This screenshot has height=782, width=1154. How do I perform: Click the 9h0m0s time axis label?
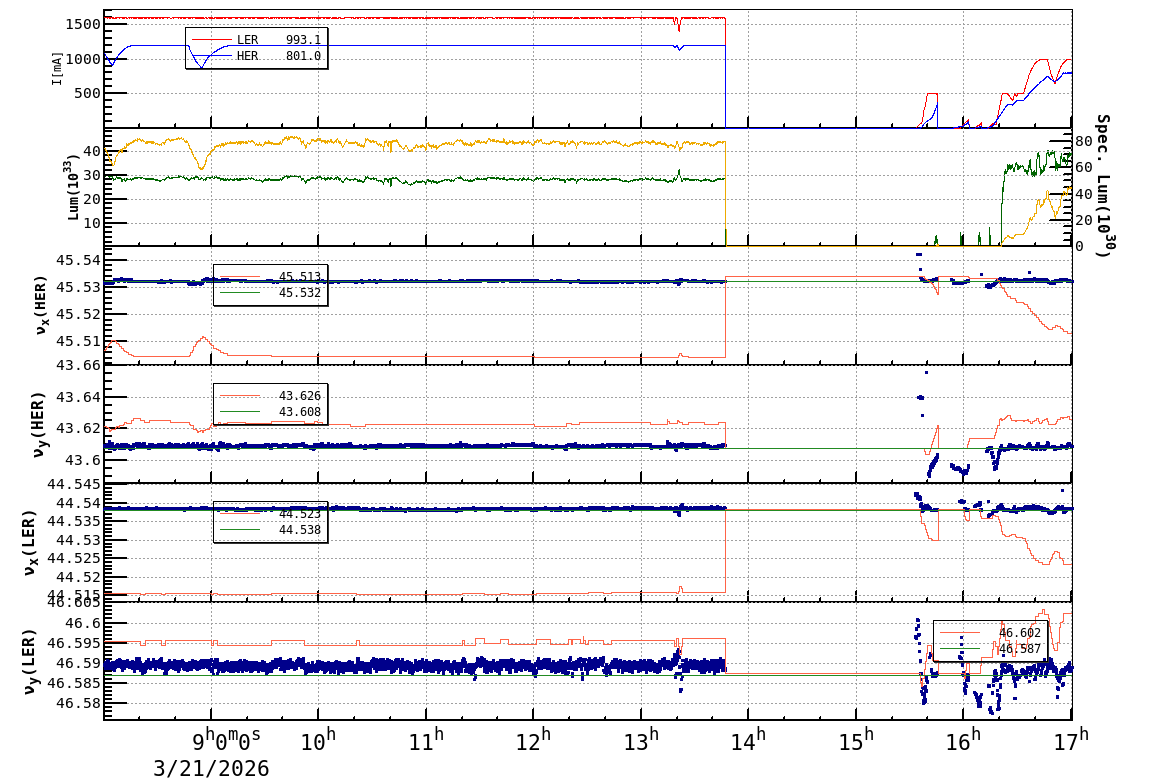[x=226, y=739]
